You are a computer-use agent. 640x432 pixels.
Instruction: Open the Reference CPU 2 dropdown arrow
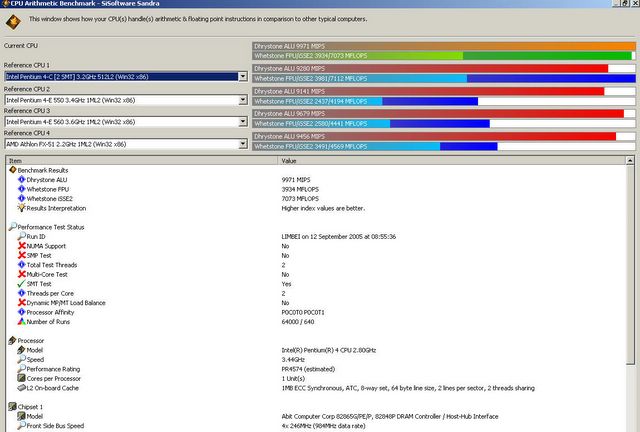(243, 100)
